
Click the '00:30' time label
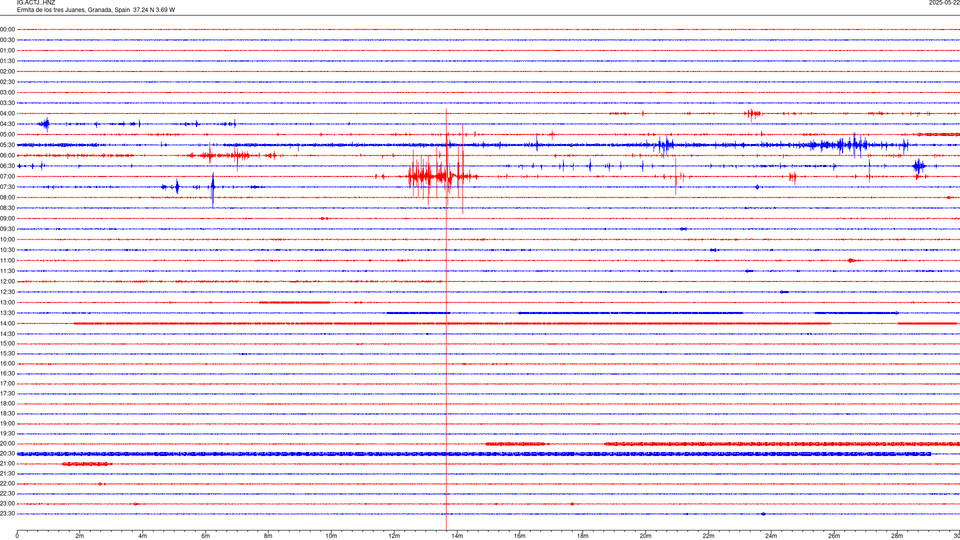click(7, 40)
